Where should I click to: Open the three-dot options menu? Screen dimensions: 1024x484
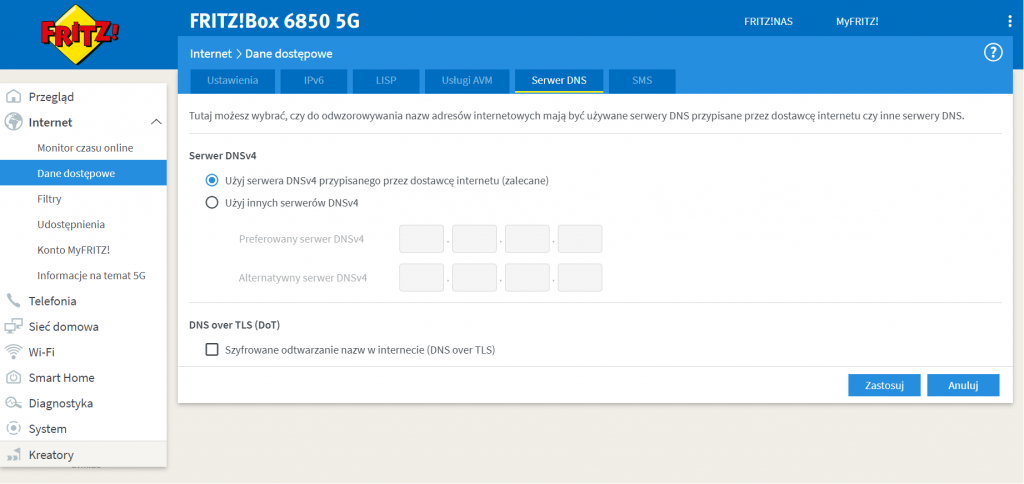(x=1009, y=21)
